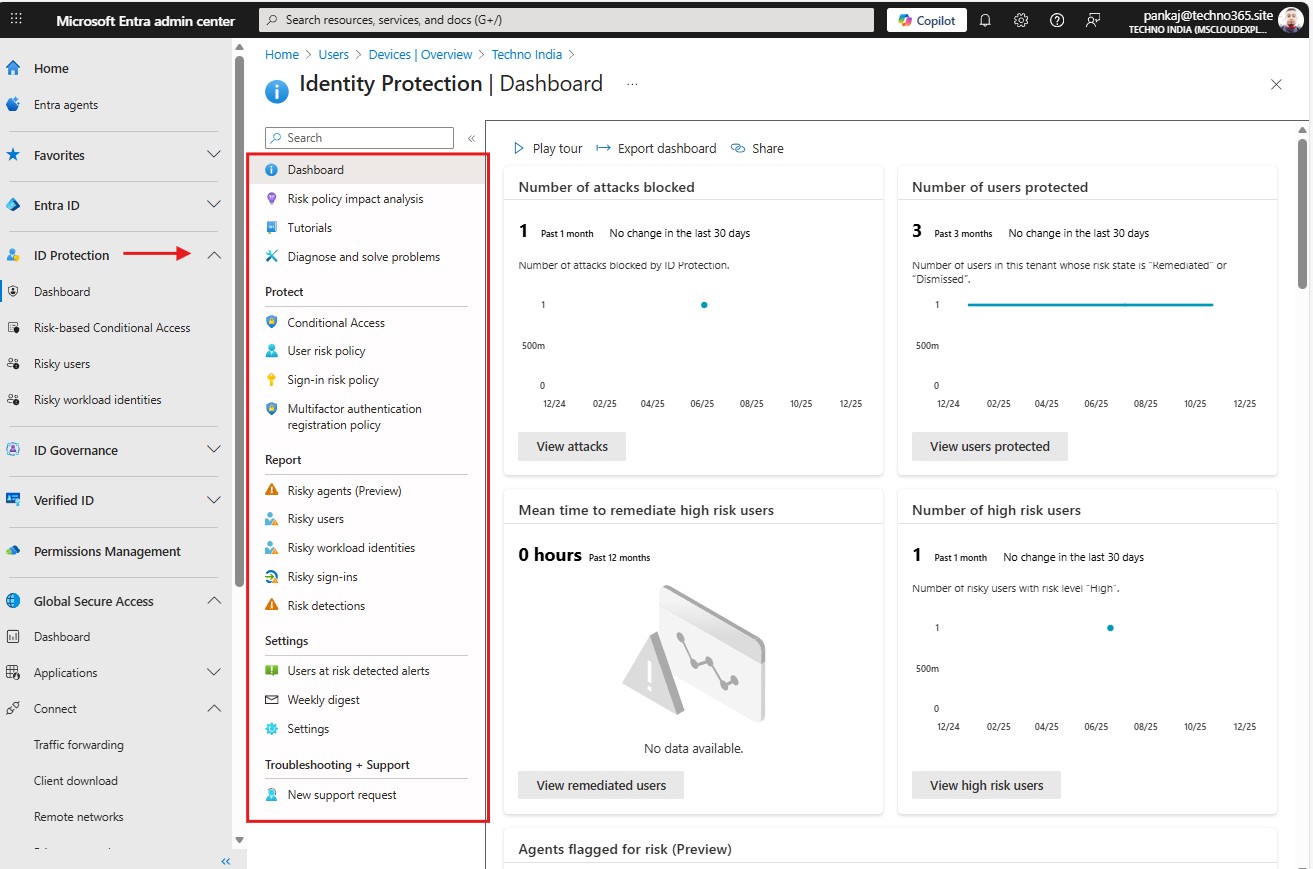
Task: Collapse the blade menu with double chevron
Action: pyautogui.click(x=471, y=138)
